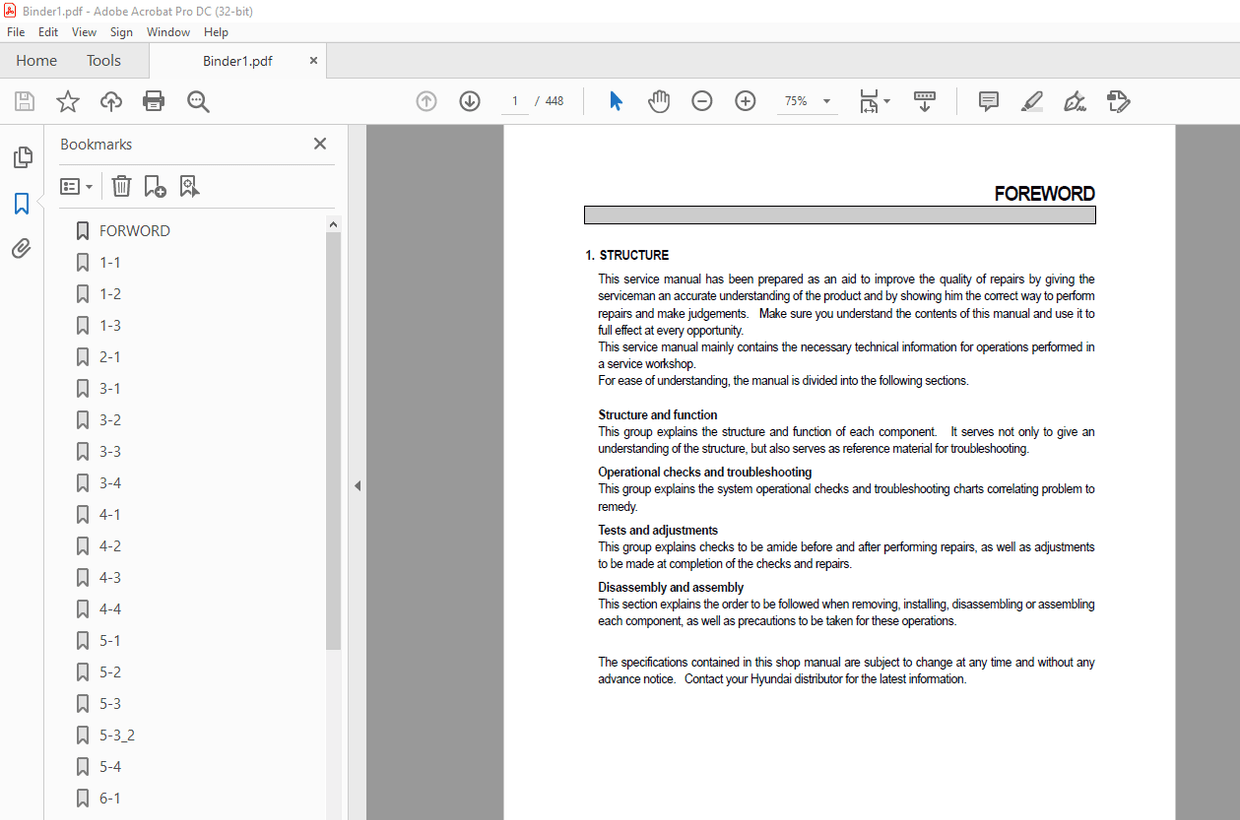The height and width of the screenshot is (820, 1240).
Task: Select the 5-2 bookmark
Action: click(110, 671)
